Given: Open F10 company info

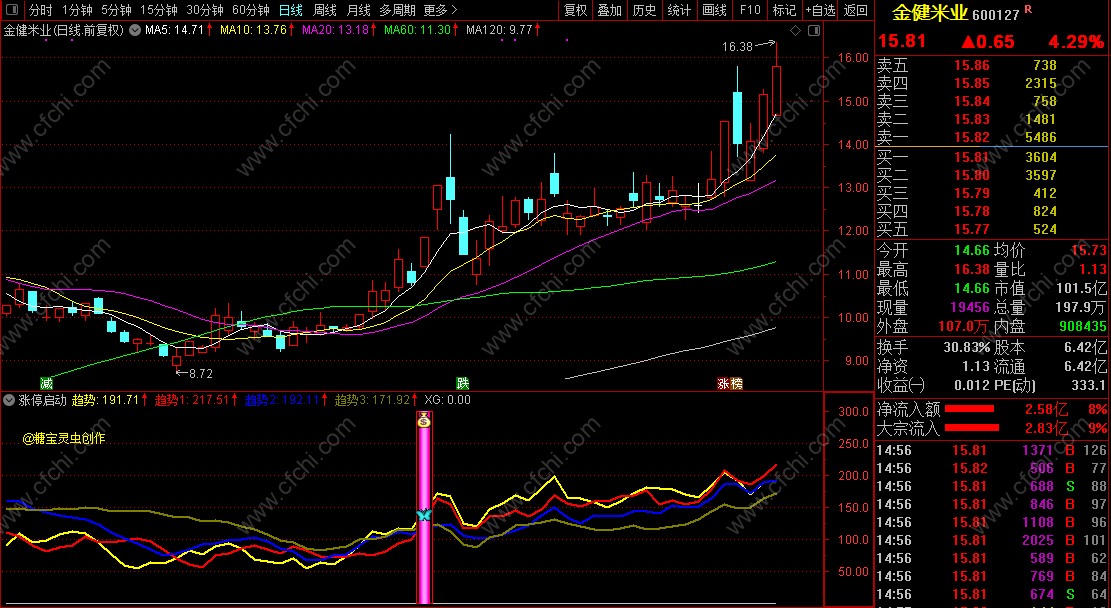Looking at the screenshot, I should [x=750, y=10].
